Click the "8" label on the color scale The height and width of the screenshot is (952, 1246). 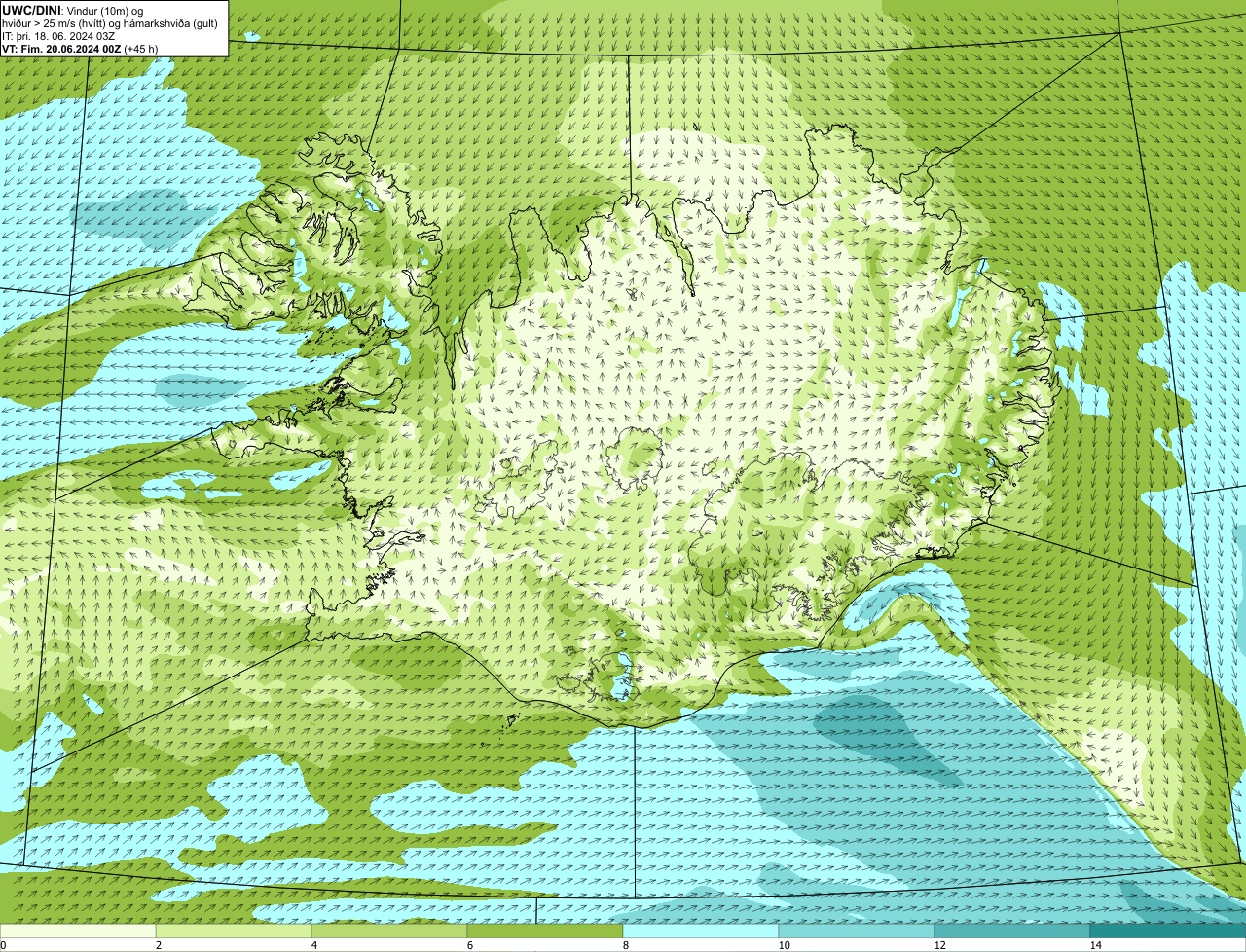[625, 945]
